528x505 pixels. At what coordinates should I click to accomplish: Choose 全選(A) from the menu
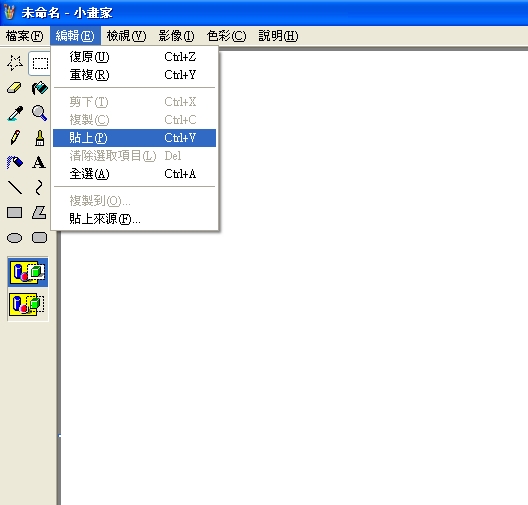click(x=134, y=174)
